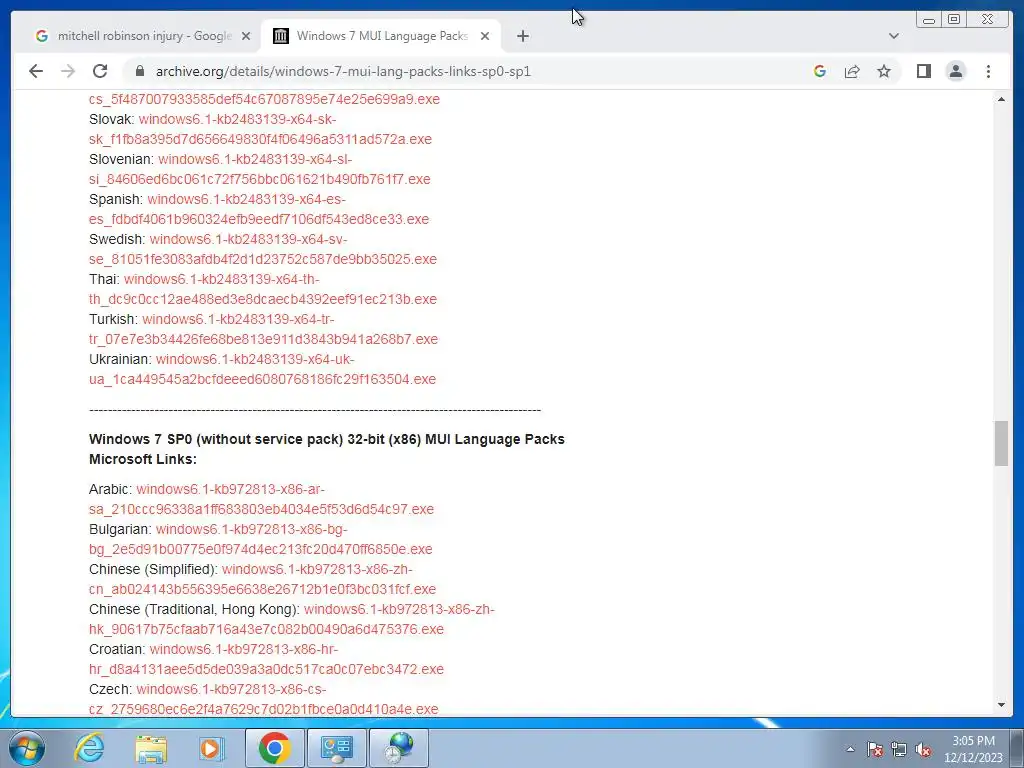Click the network tray icon
The height and width of the screenshot is (768, 1024).
(899, 749)
